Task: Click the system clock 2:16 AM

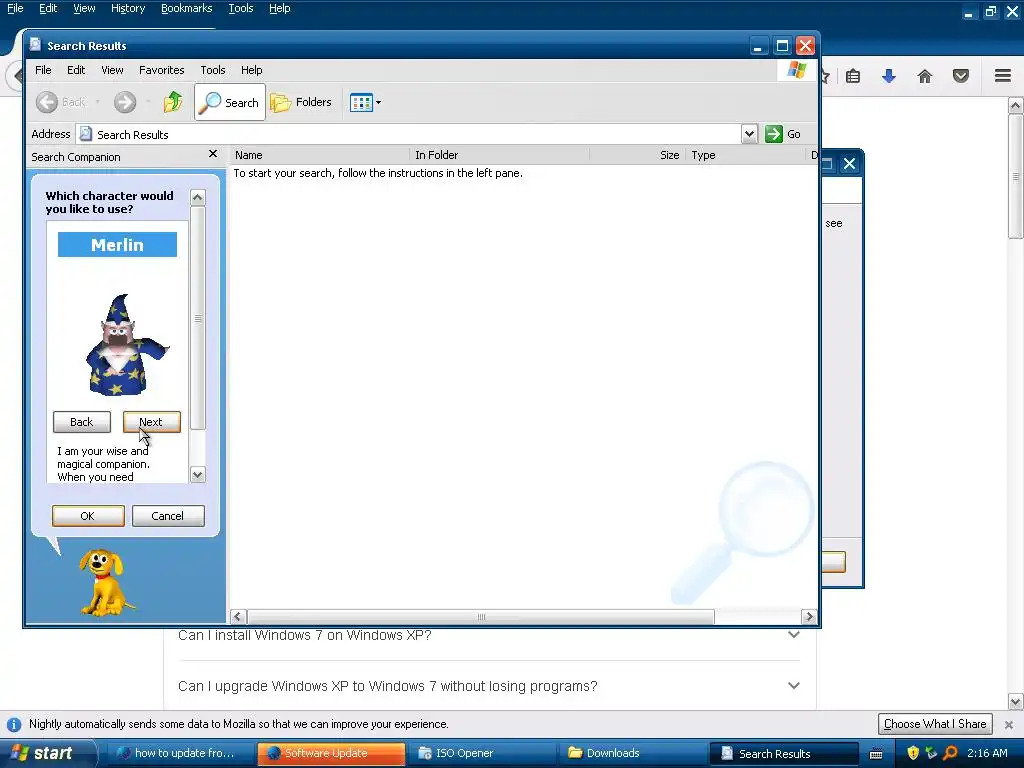Action: [987, 753]
